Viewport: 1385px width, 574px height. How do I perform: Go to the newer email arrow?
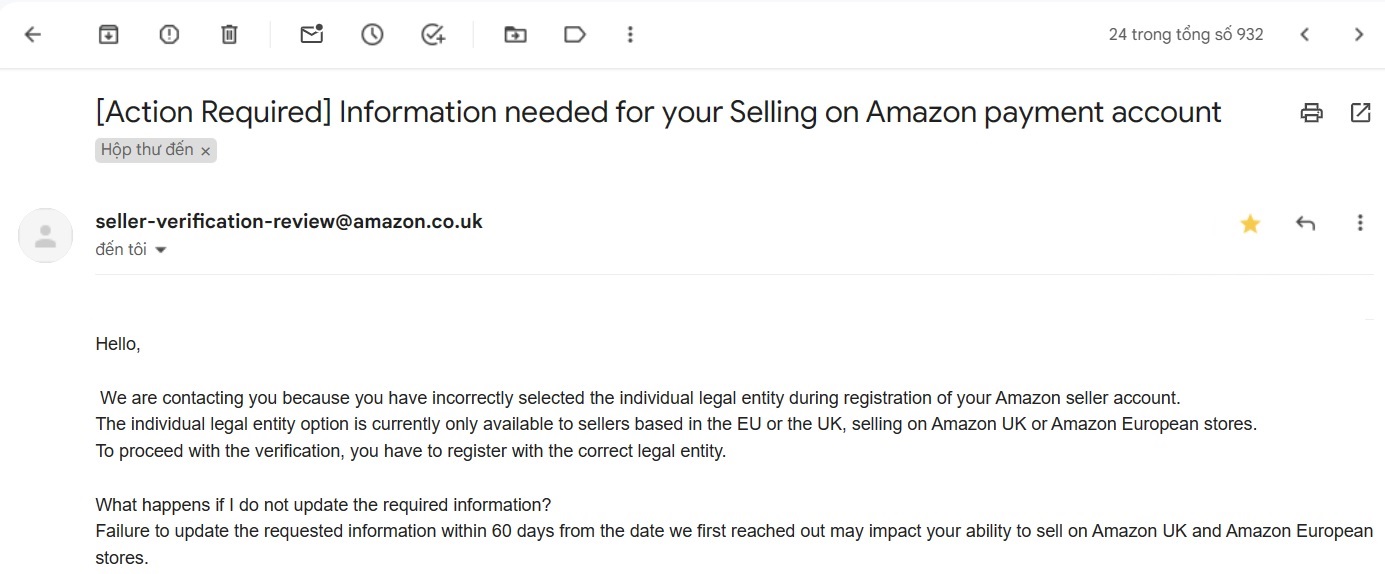tap(1304, 35)
